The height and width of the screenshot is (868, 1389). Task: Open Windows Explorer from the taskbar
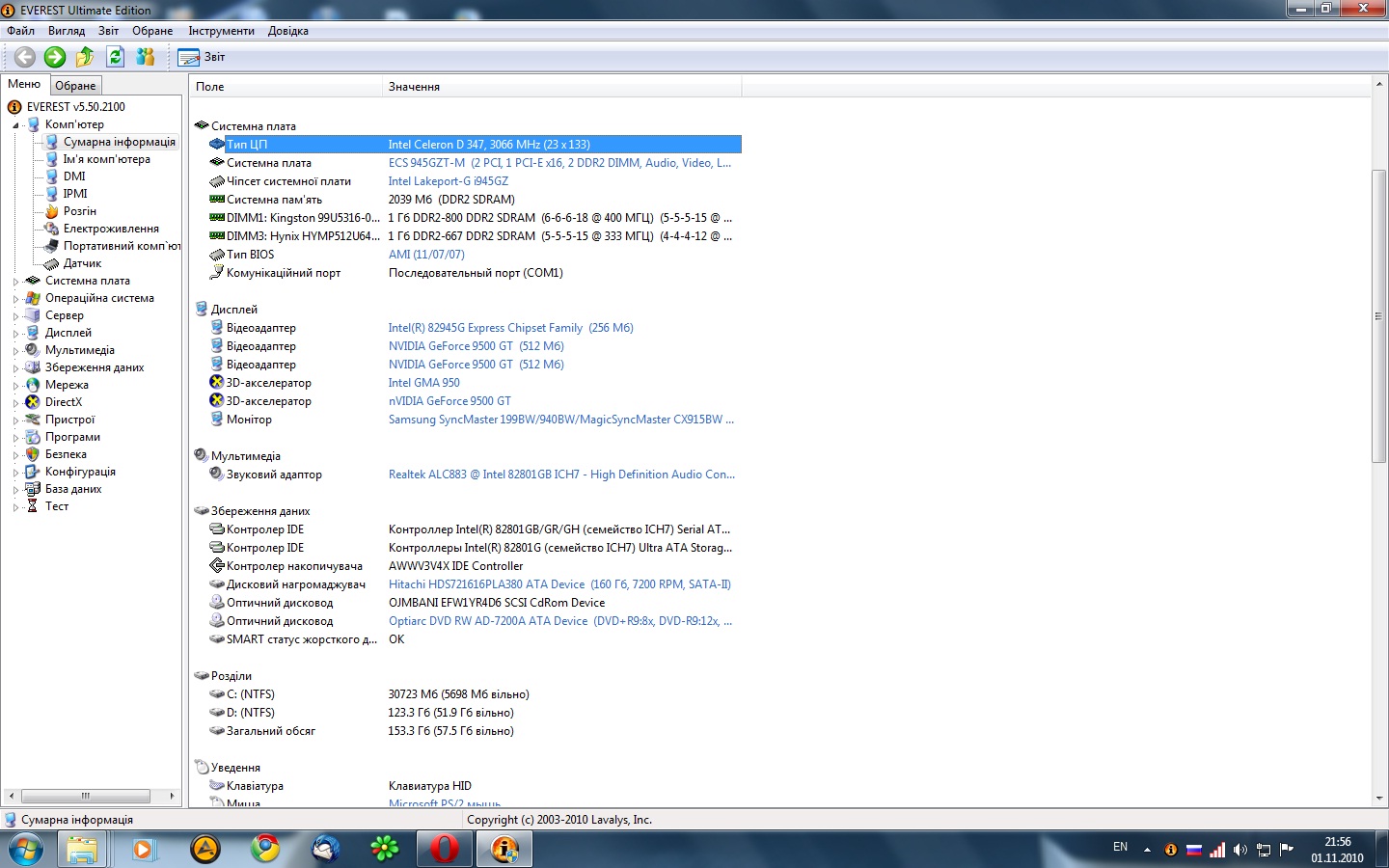(82, 850)
